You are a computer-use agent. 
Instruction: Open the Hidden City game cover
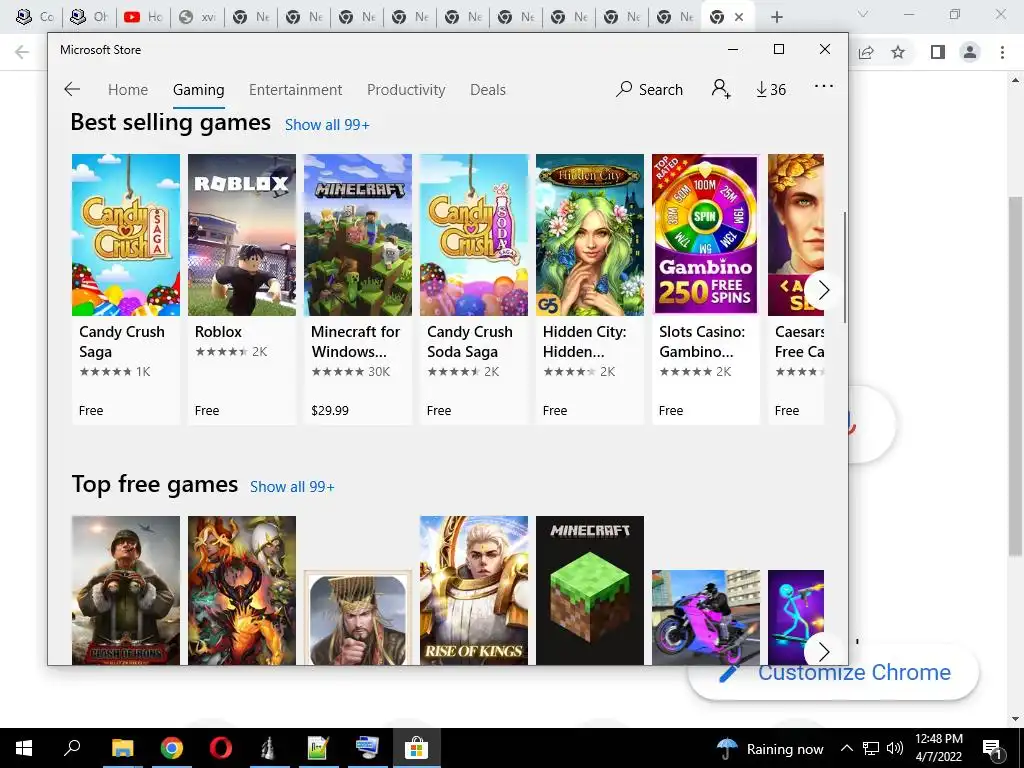click(590, 235)
